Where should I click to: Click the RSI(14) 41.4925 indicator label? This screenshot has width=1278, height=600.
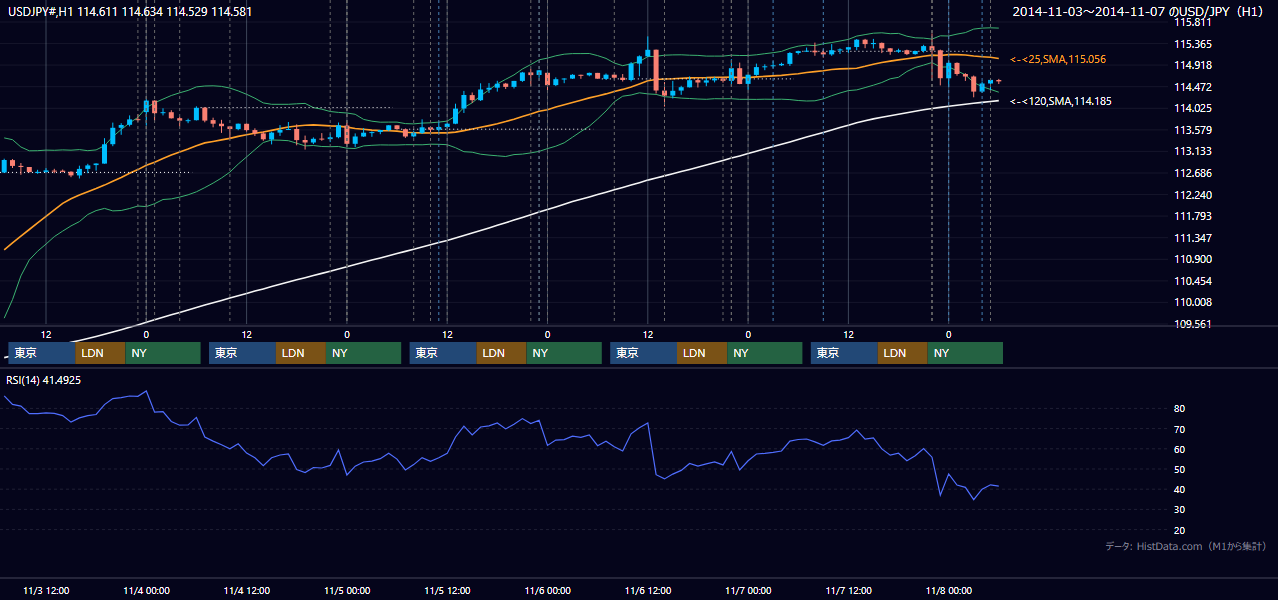[44, 380]
